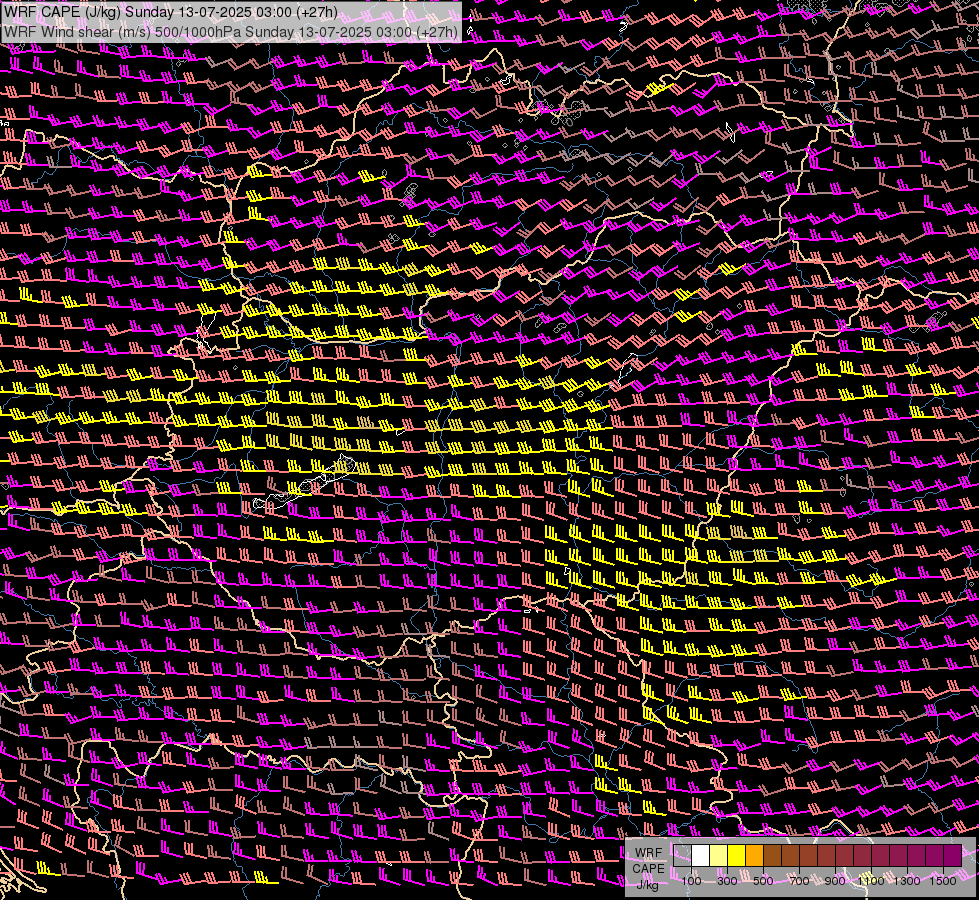979x900 pixels.
Task: Select the bright yellow legend swatch
Action: pos(736,856)
